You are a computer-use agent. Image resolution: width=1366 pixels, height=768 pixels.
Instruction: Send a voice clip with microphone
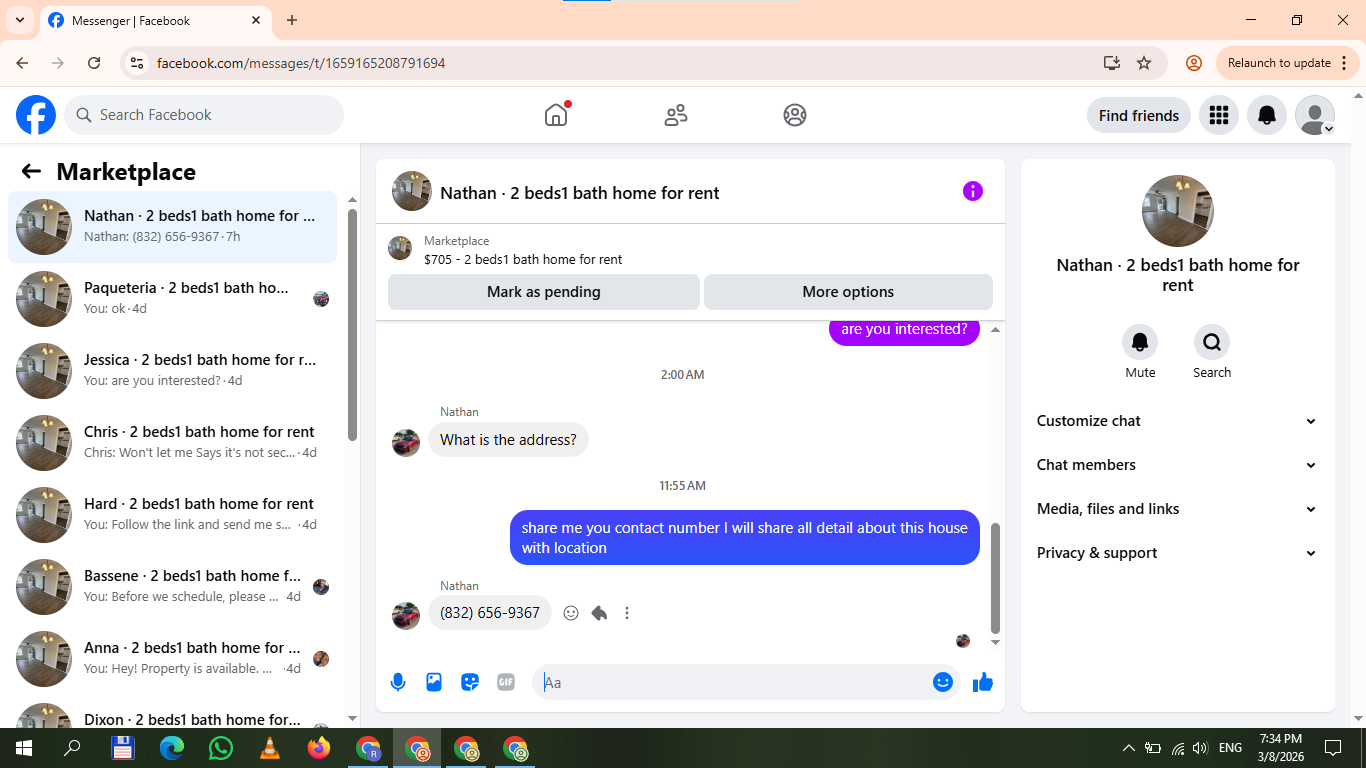[398, 682]
